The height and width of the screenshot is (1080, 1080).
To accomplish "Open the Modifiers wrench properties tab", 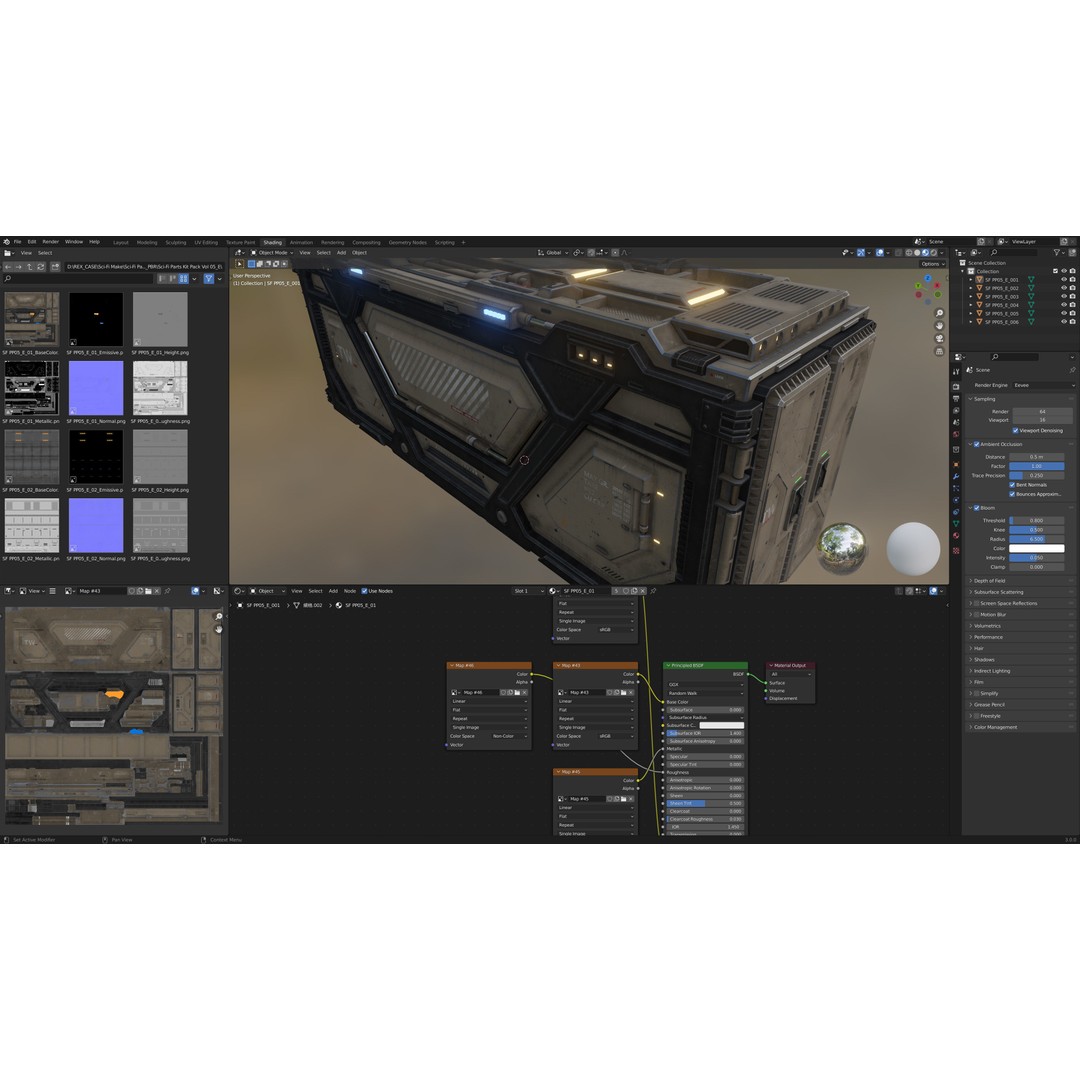I will (956, 477).
